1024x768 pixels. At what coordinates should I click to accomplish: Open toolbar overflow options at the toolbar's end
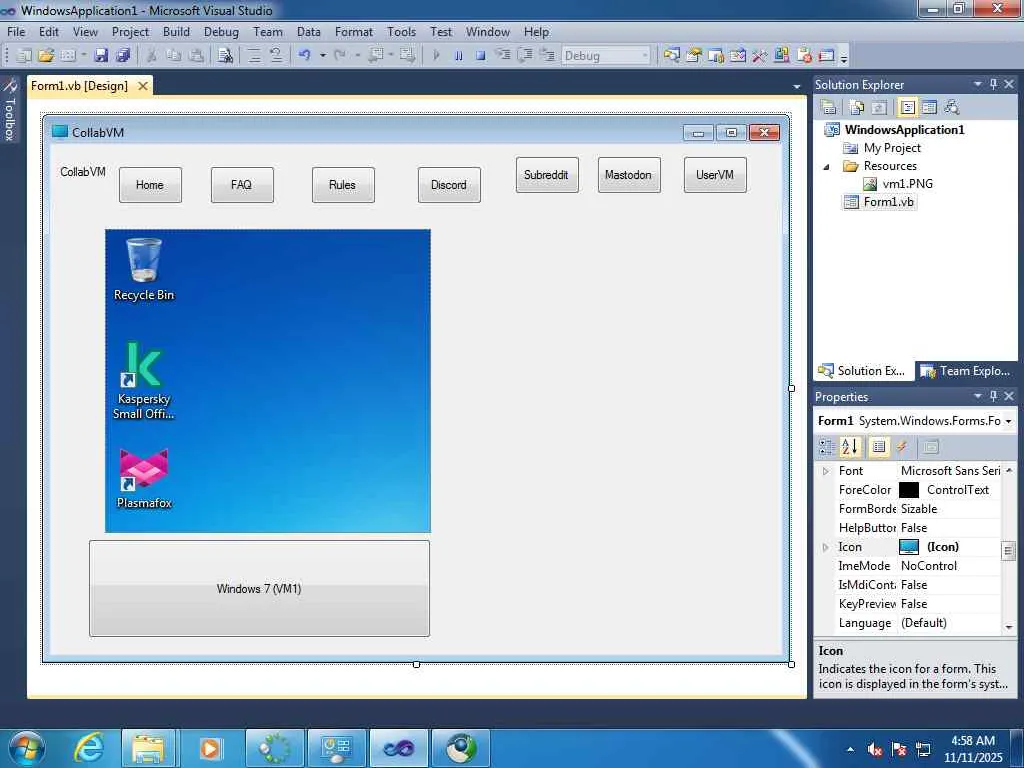click(844, 57)
